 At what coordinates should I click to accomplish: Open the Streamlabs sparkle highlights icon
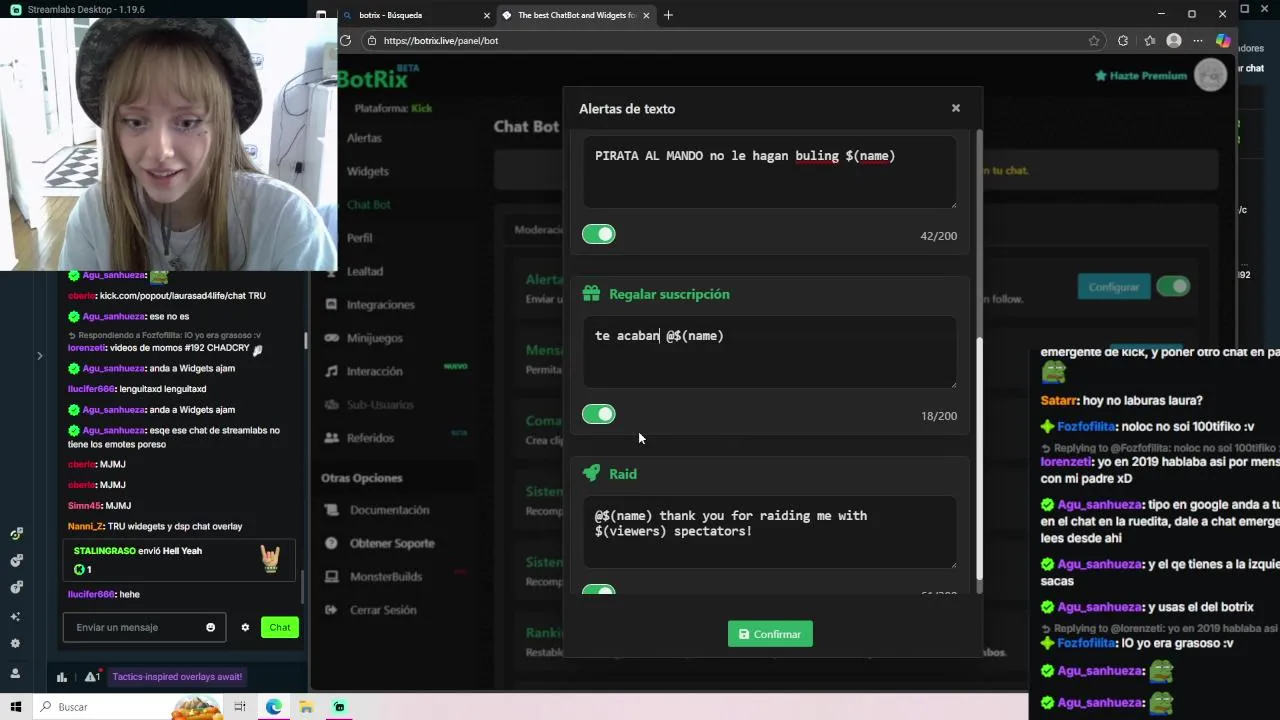point(15,616)
